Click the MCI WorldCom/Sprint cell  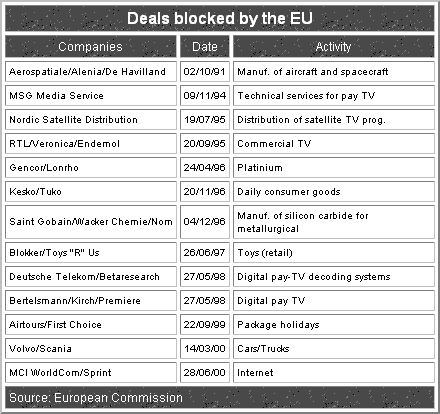(x=91, y=373)
